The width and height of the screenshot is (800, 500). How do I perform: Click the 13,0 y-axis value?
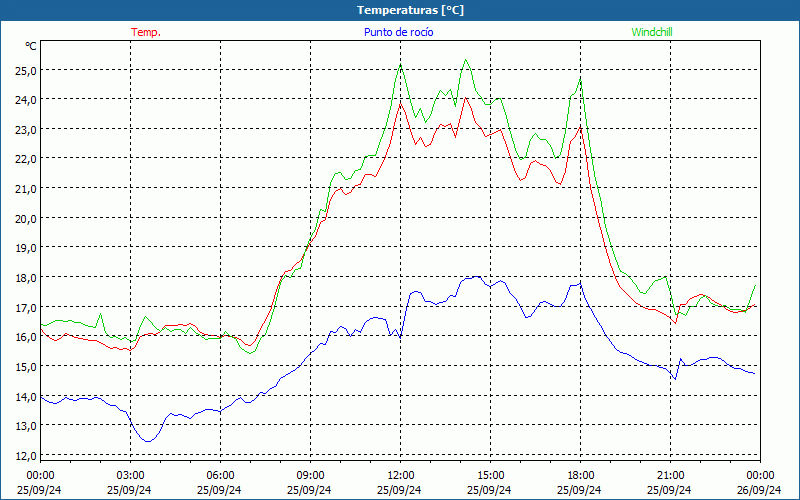coord(26,426)
